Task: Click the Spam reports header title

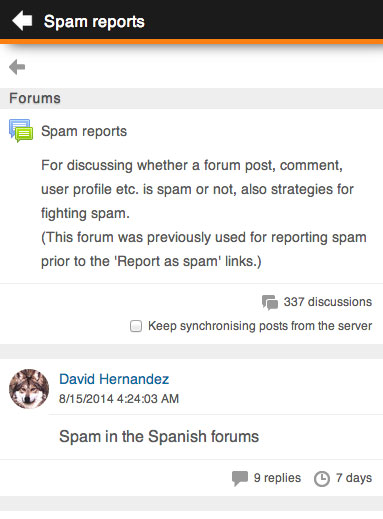Action: point(94,22)
